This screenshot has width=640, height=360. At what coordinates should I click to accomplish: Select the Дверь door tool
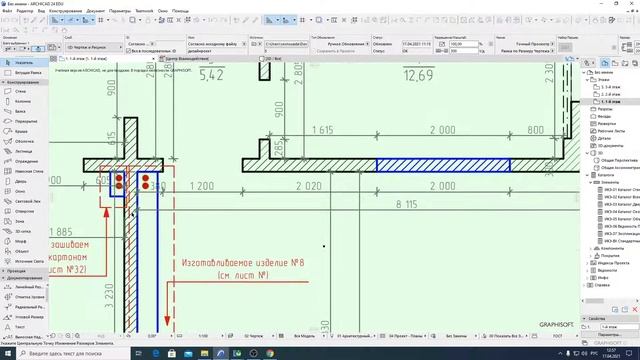(24, 181)
